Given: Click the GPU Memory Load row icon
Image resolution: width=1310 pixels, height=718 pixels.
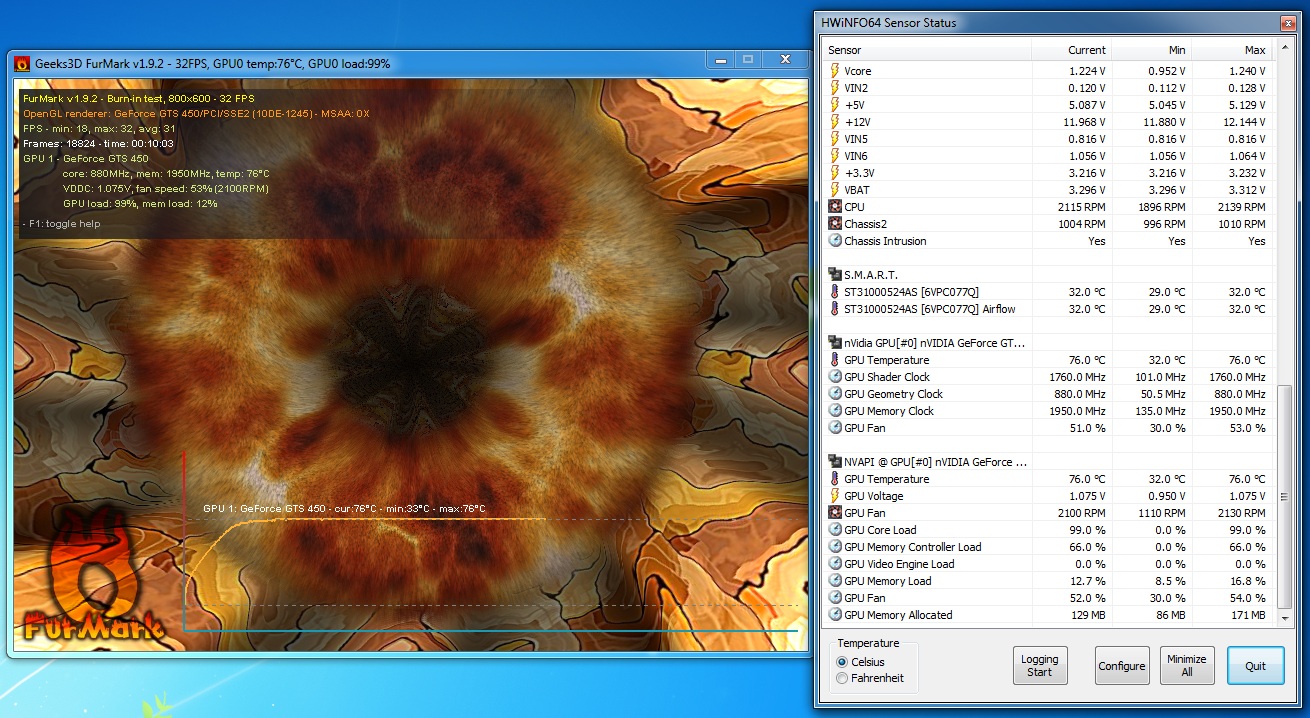Looking at the screenshot, I should (x=835, y=581).
